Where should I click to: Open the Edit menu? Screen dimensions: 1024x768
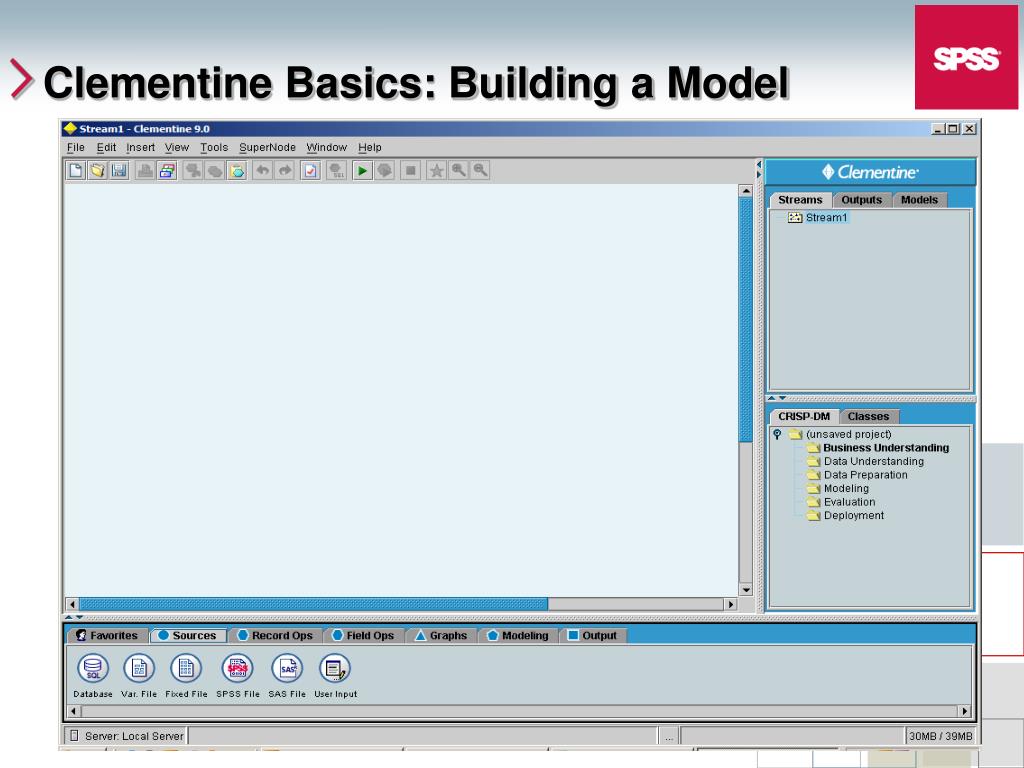106,148
